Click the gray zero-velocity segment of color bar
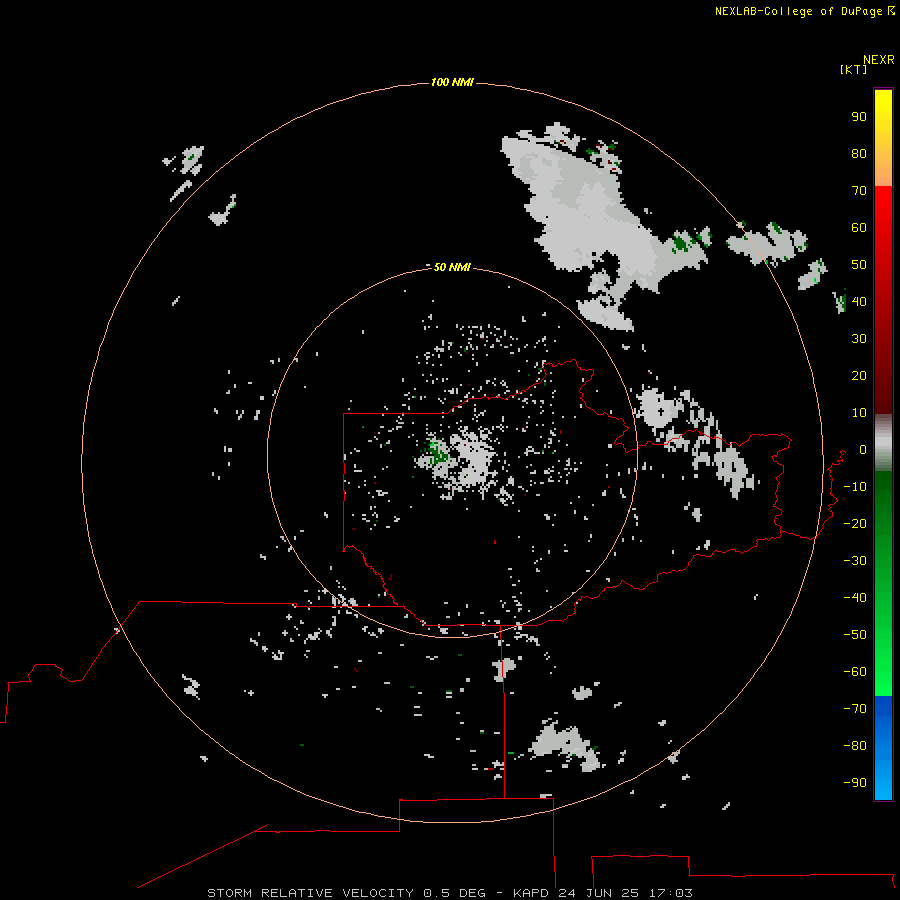This screenshot has width=900, height=900. [x=883, y=443]
